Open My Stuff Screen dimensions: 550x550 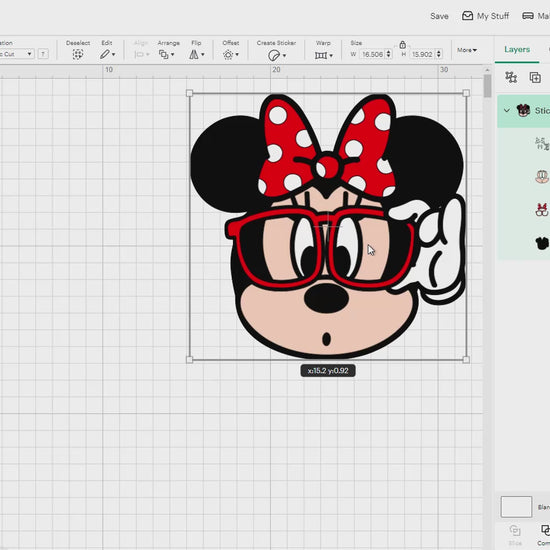pyautogui.click(x=485, y=16)
